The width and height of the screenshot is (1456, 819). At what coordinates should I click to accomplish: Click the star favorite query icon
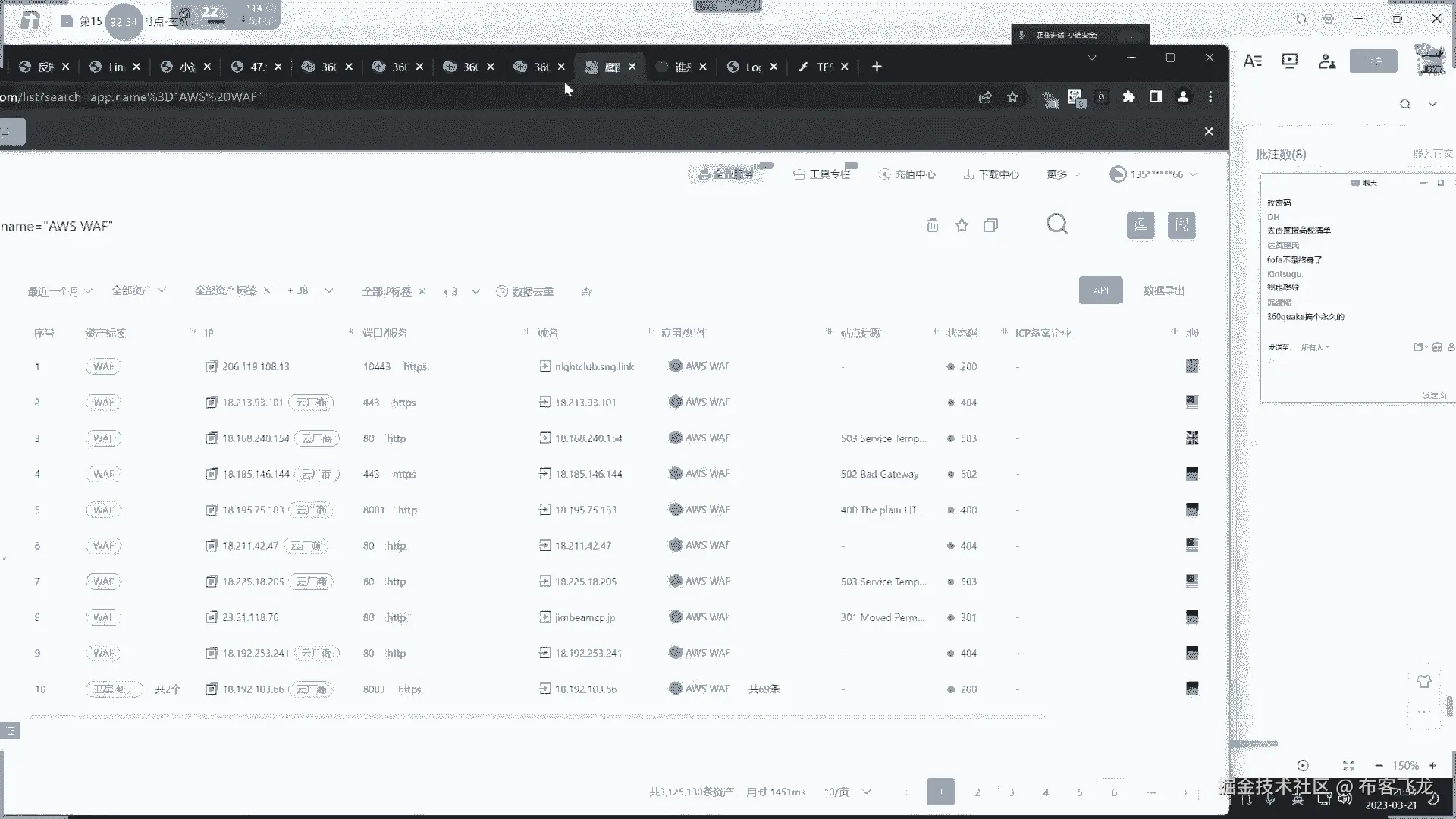962,225
